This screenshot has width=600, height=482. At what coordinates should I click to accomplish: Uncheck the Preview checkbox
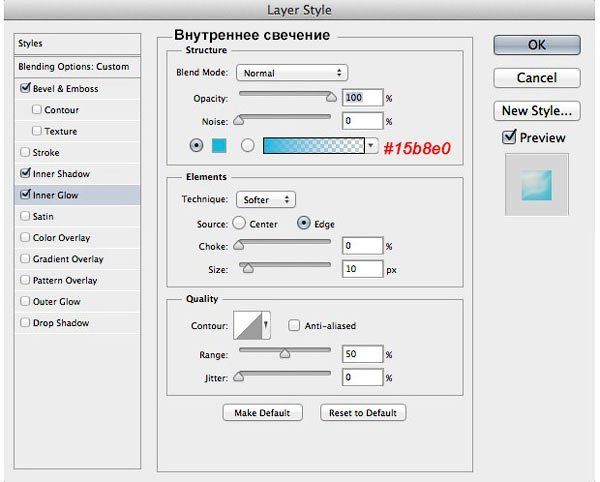[509, 138]
